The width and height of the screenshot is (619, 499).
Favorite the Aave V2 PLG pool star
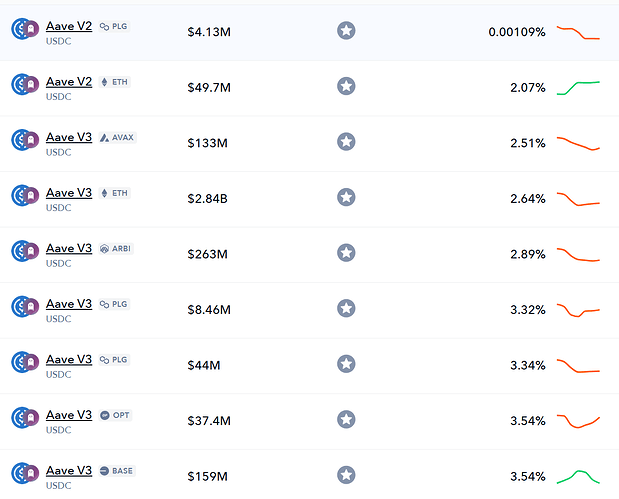click(x=346, y=30)
